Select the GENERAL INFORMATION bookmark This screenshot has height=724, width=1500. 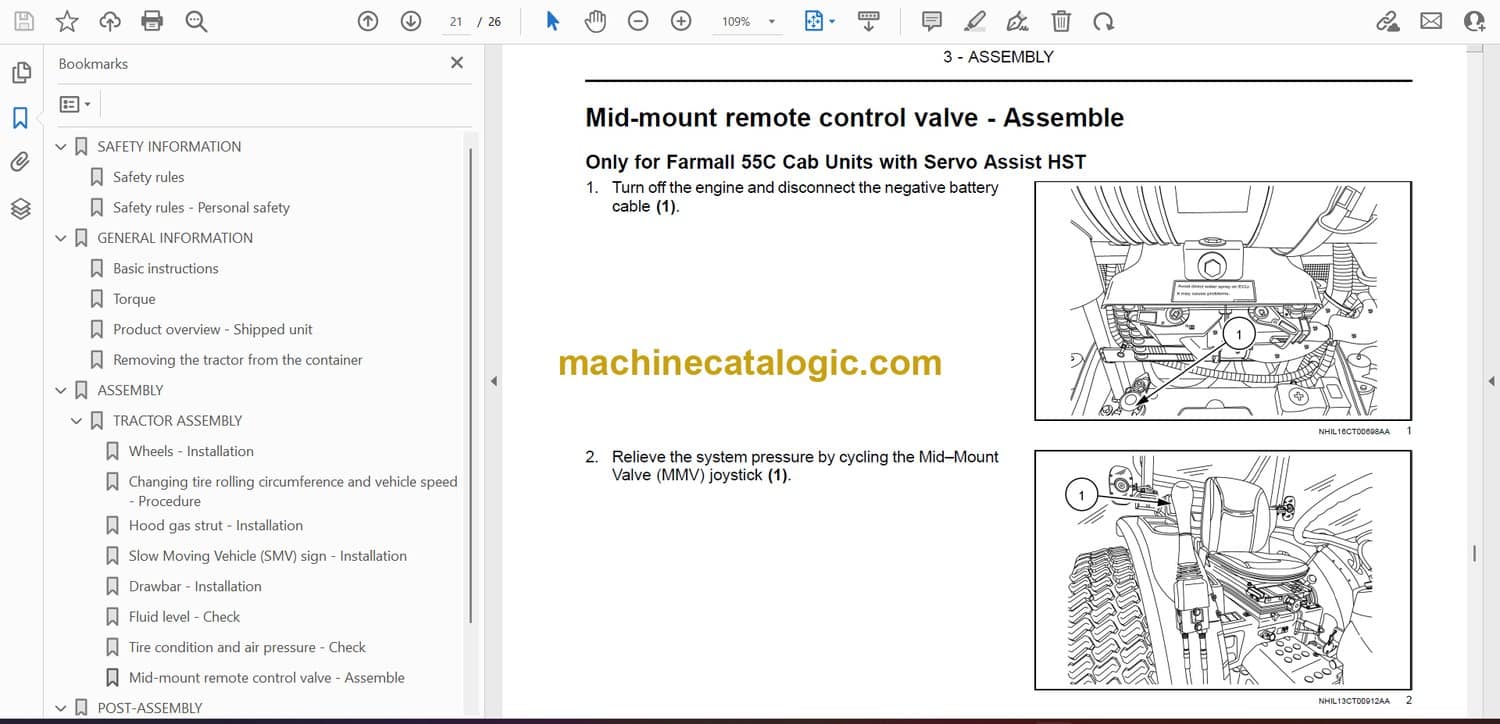[x=175, y=238]
